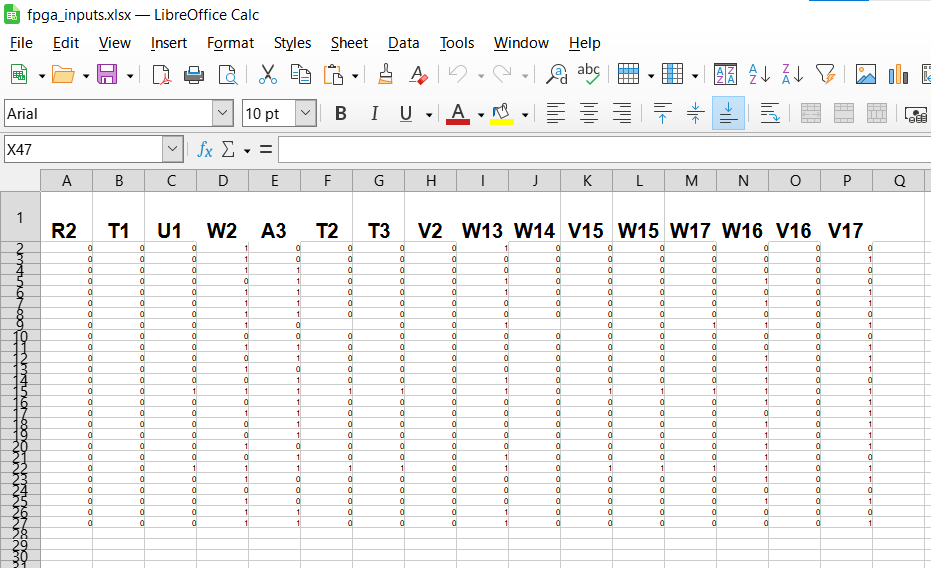
Task: Expand the Arial font name dropdown
Action: click(222, 113)
